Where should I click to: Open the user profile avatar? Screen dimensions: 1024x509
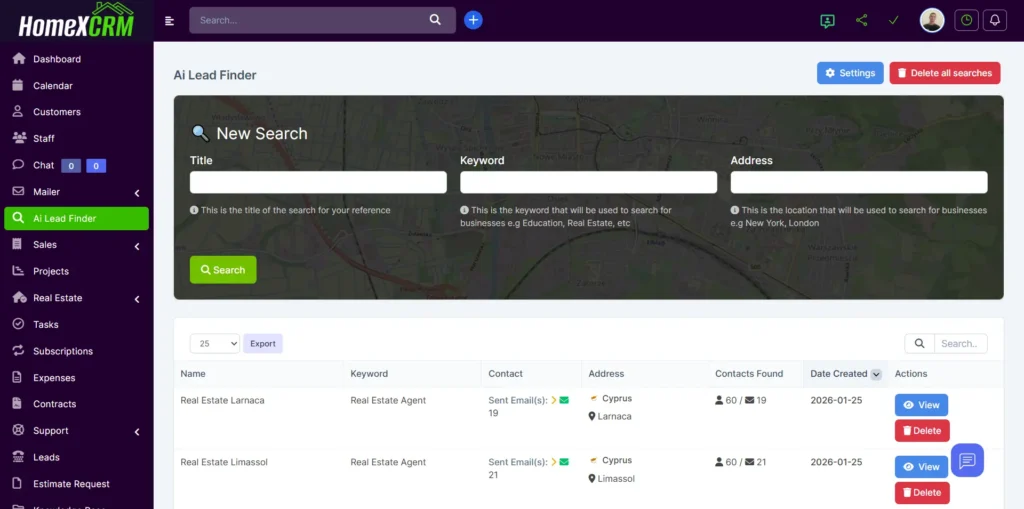pyautogui.click(x=931, y=20)
